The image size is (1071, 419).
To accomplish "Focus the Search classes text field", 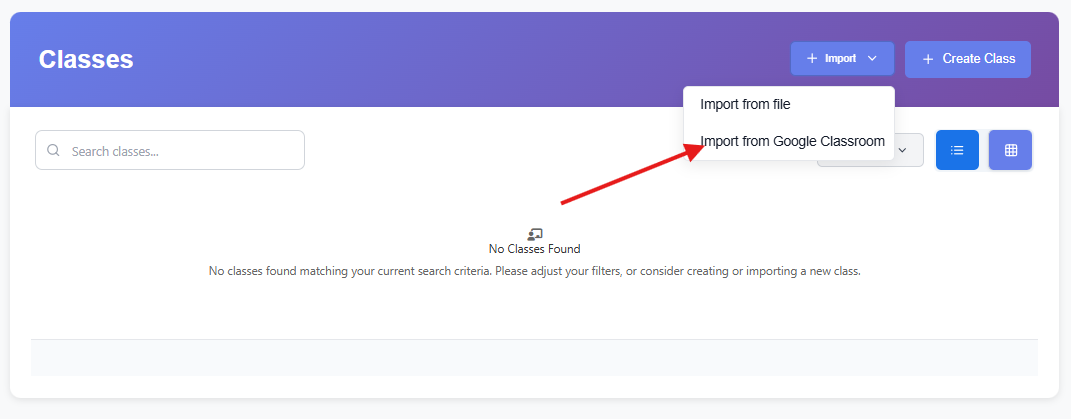I will pyautogui.click(x=180, y=151).
